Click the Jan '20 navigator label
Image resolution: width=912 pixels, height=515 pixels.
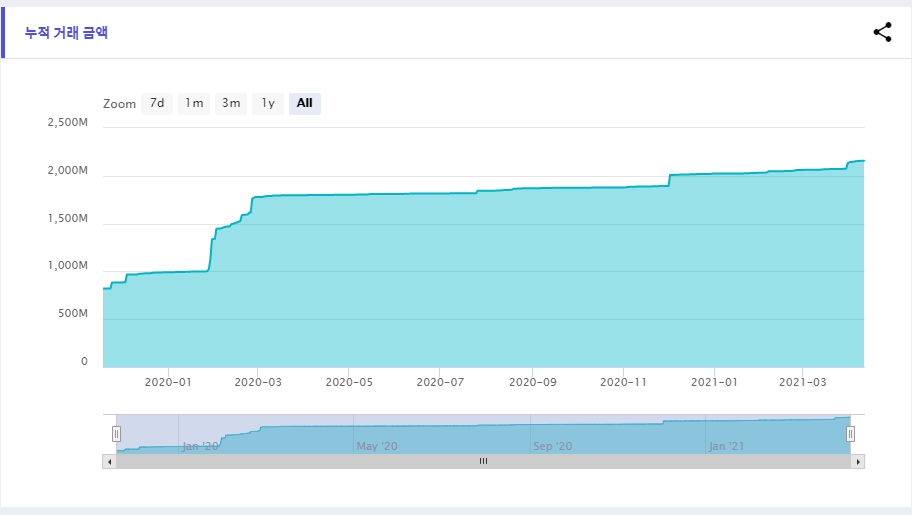[x=200, y=446]
